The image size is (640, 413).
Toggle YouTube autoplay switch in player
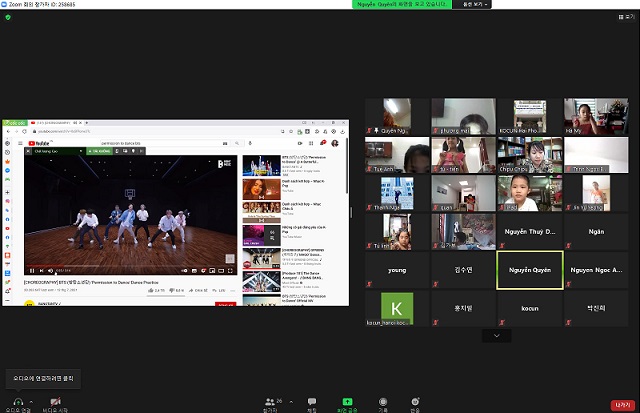click(184, 271)
